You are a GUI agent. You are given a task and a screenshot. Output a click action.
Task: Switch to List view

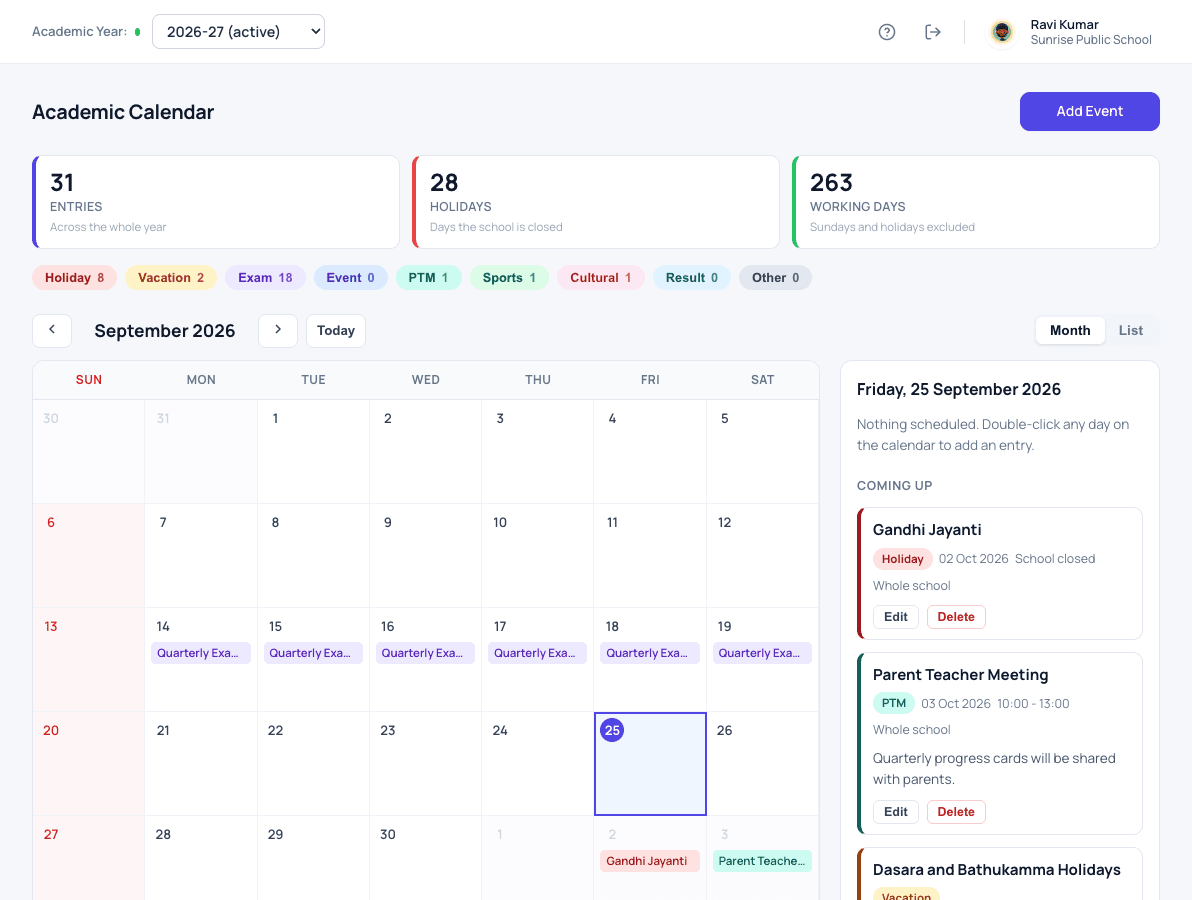[x=1130, y=331]
